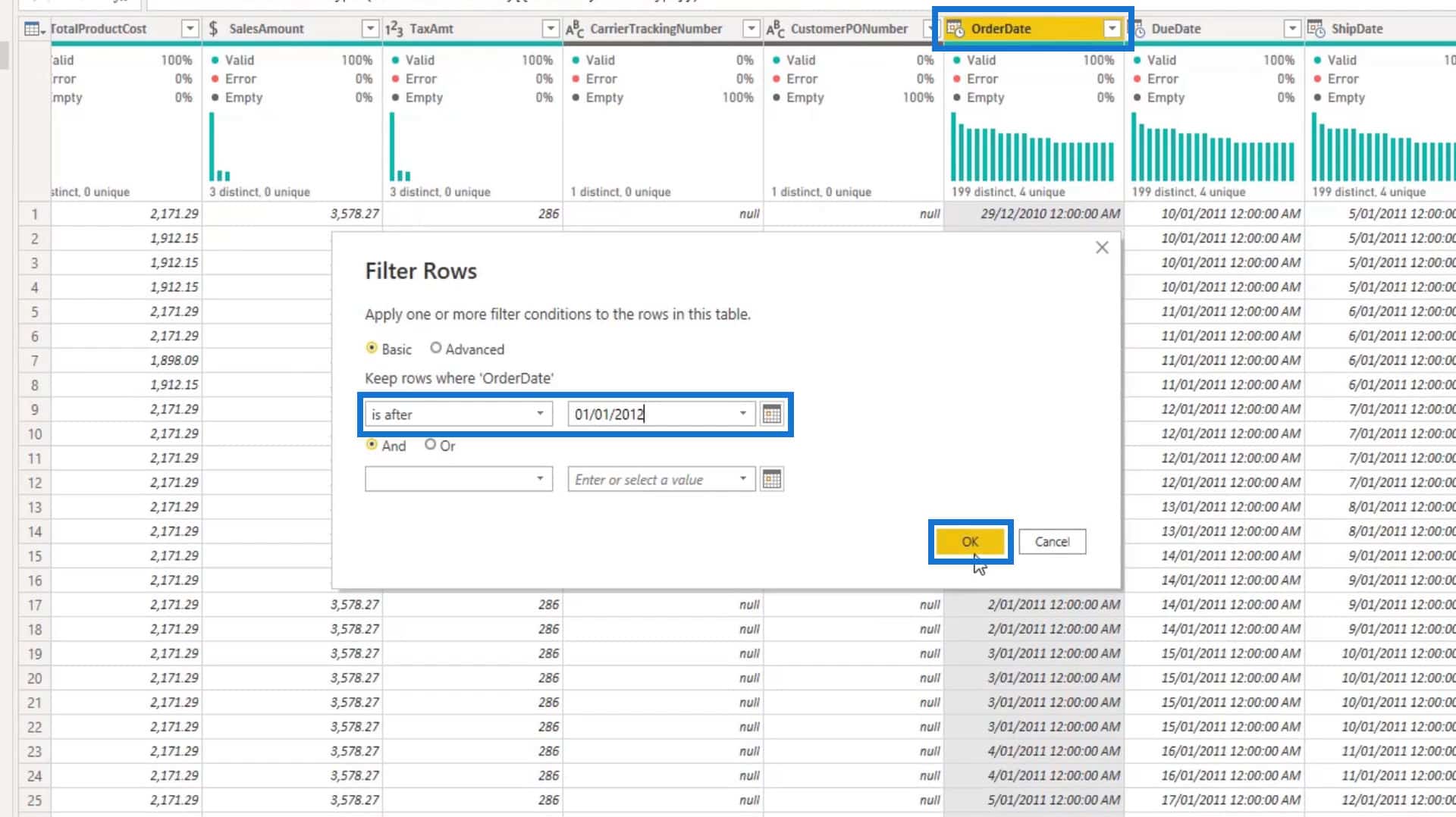Screen dimensions: 1456x817
Task: Open SalesAmount column filter dropdown
Action: pyautogui.click(x=370, y=29)
